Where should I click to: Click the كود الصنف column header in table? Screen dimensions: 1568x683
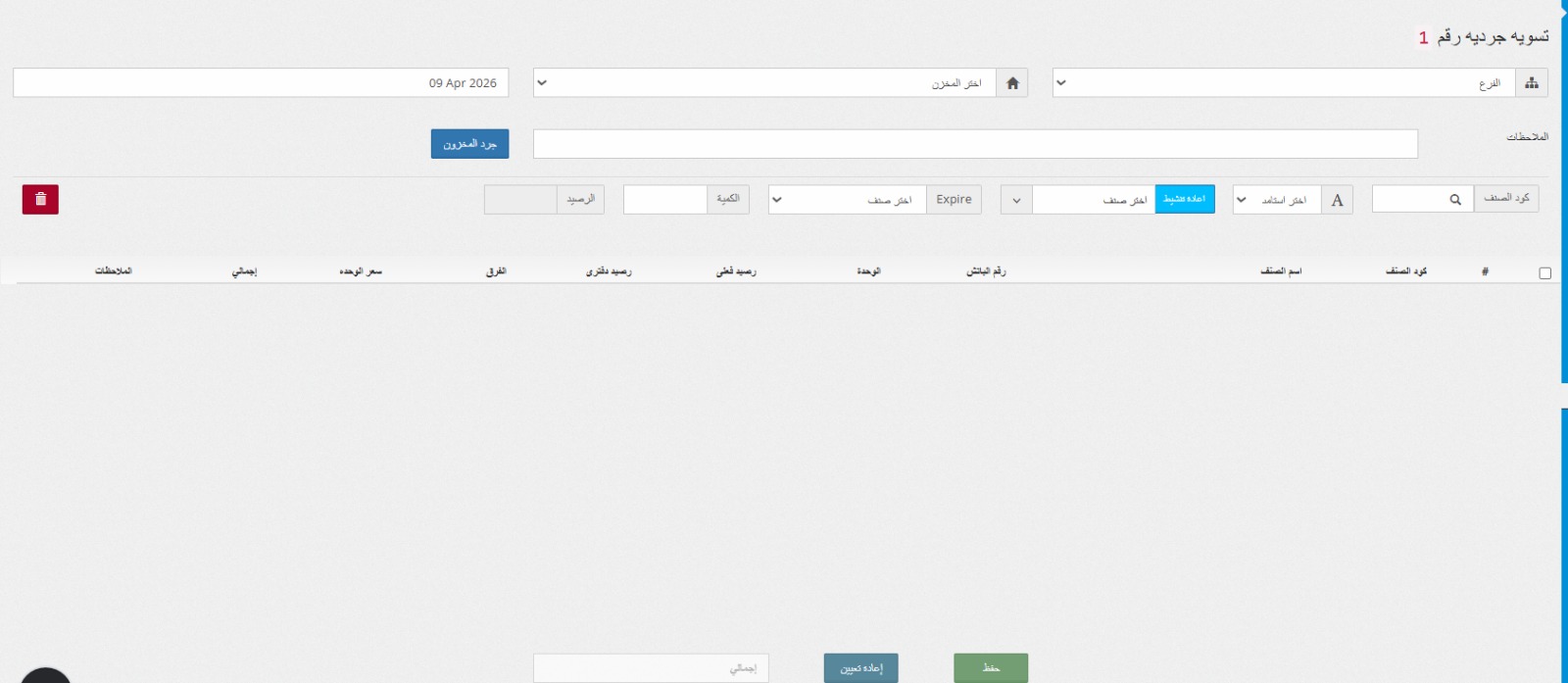(x=1406, y=271)
